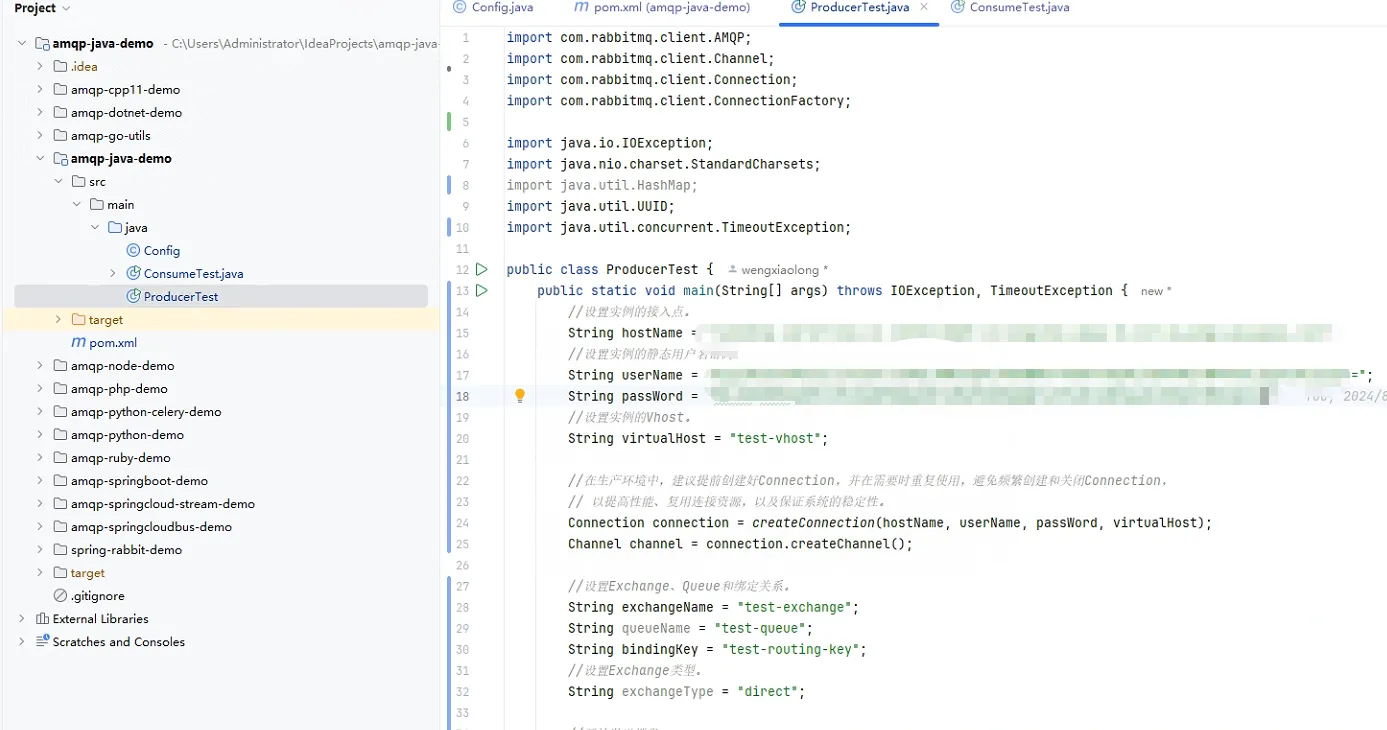Expand the .idea folder
1387x730 pixels.
40,67
